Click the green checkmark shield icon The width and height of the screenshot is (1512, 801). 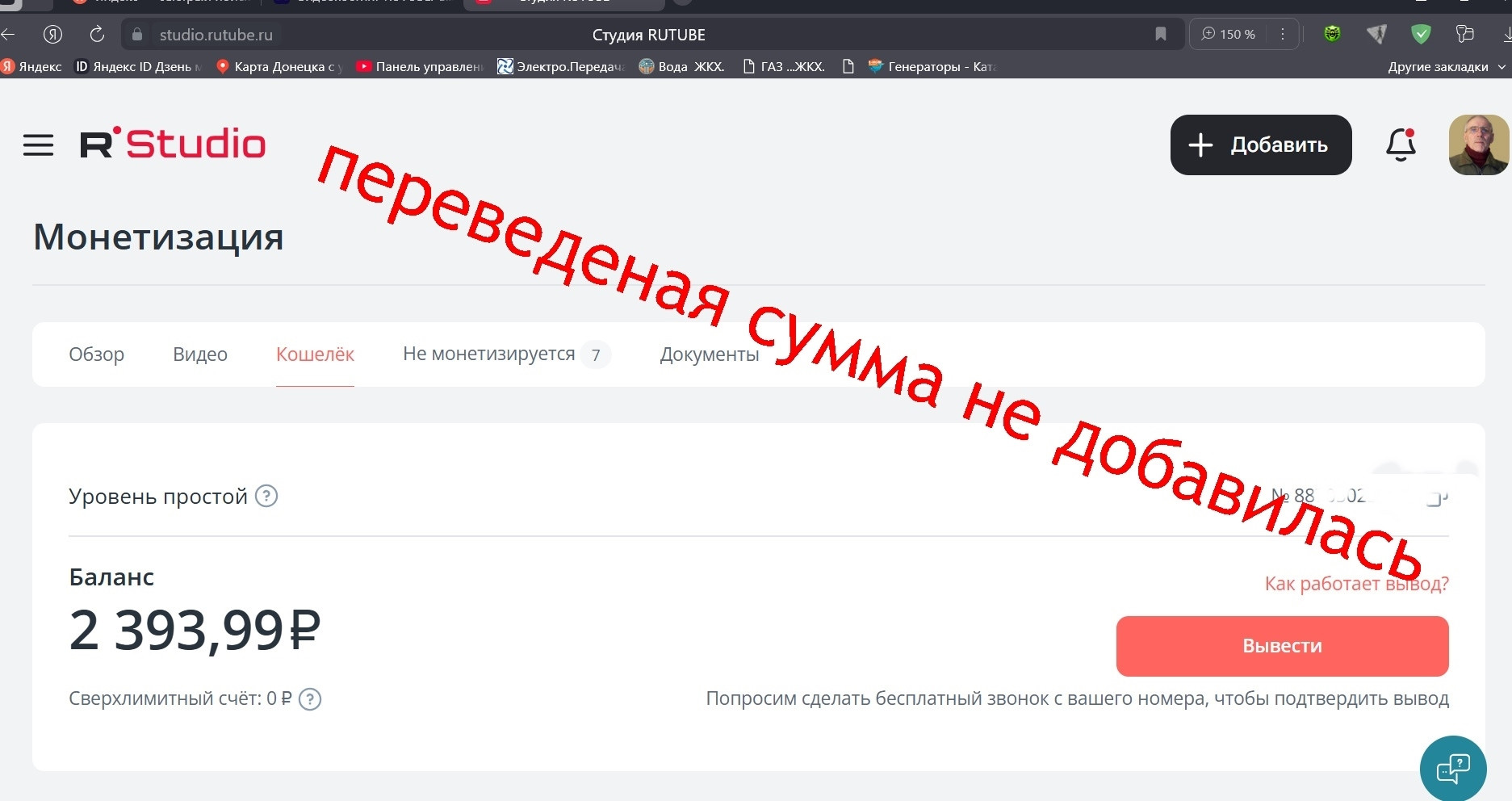1421,34
